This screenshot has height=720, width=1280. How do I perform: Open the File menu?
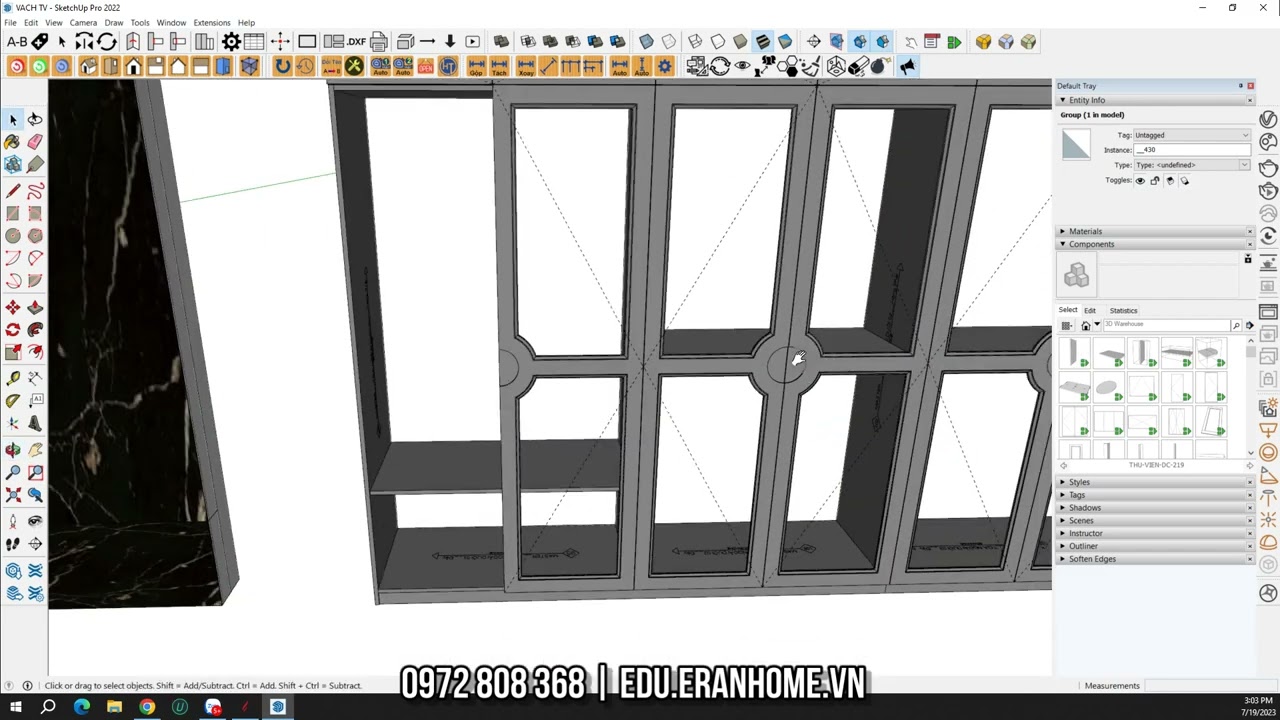coord(10,22)
